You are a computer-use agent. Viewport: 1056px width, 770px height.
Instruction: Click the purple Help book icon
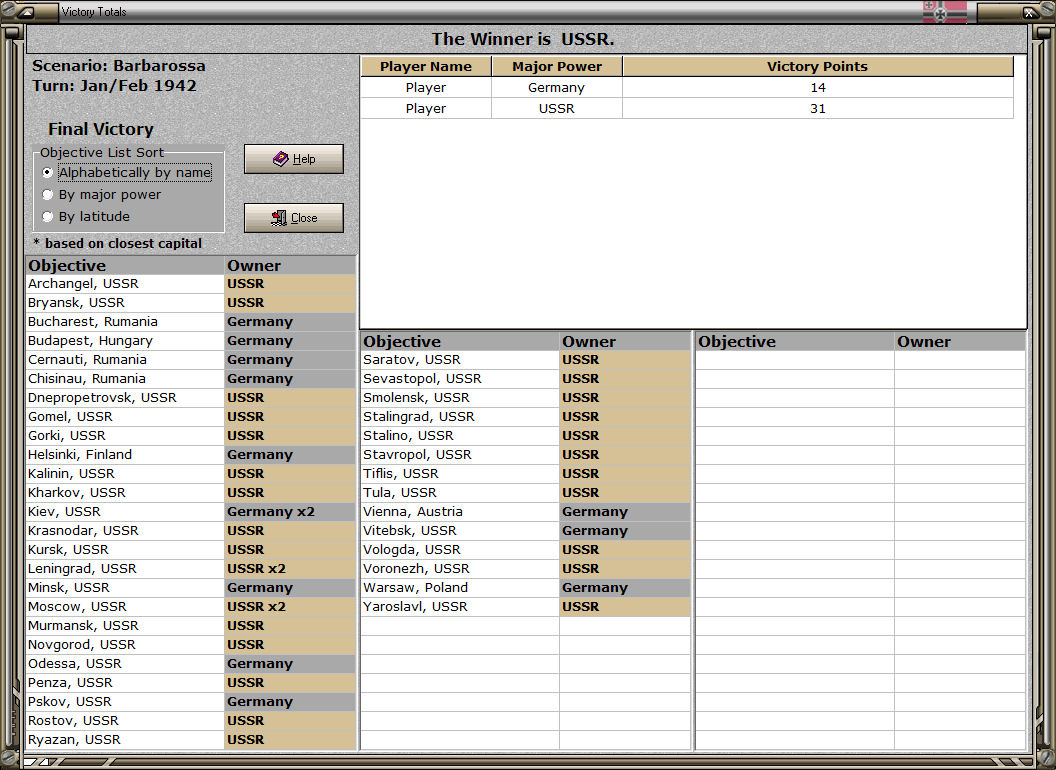[281, 159]
